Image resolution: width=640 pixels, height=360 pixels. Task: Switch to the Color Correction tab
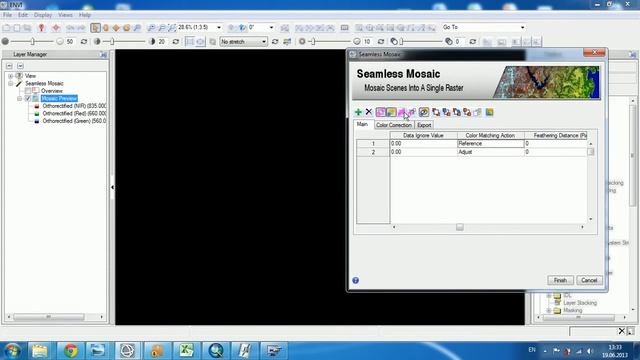click(x=394, y=125)
